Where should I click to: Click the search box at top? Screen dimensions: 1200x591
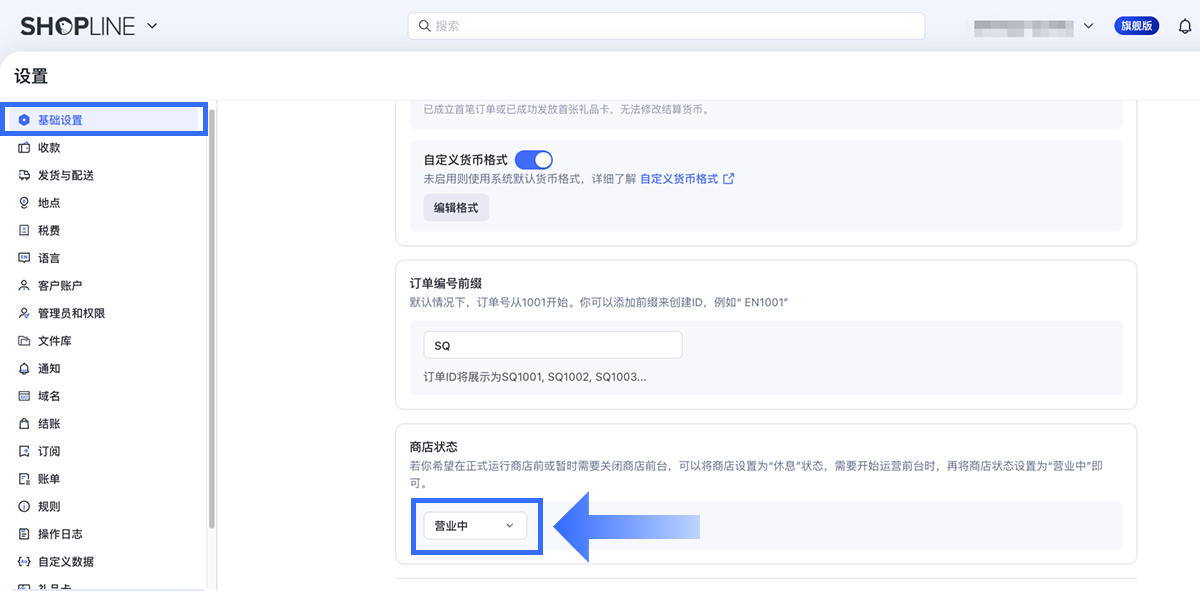666,26
